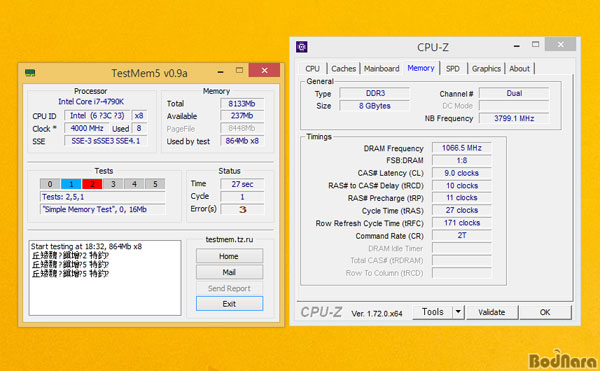Click the PageFile value 8448Mb
Image resolution: width=600 pixels, height=371 pixels.
(x=242, y=128)
